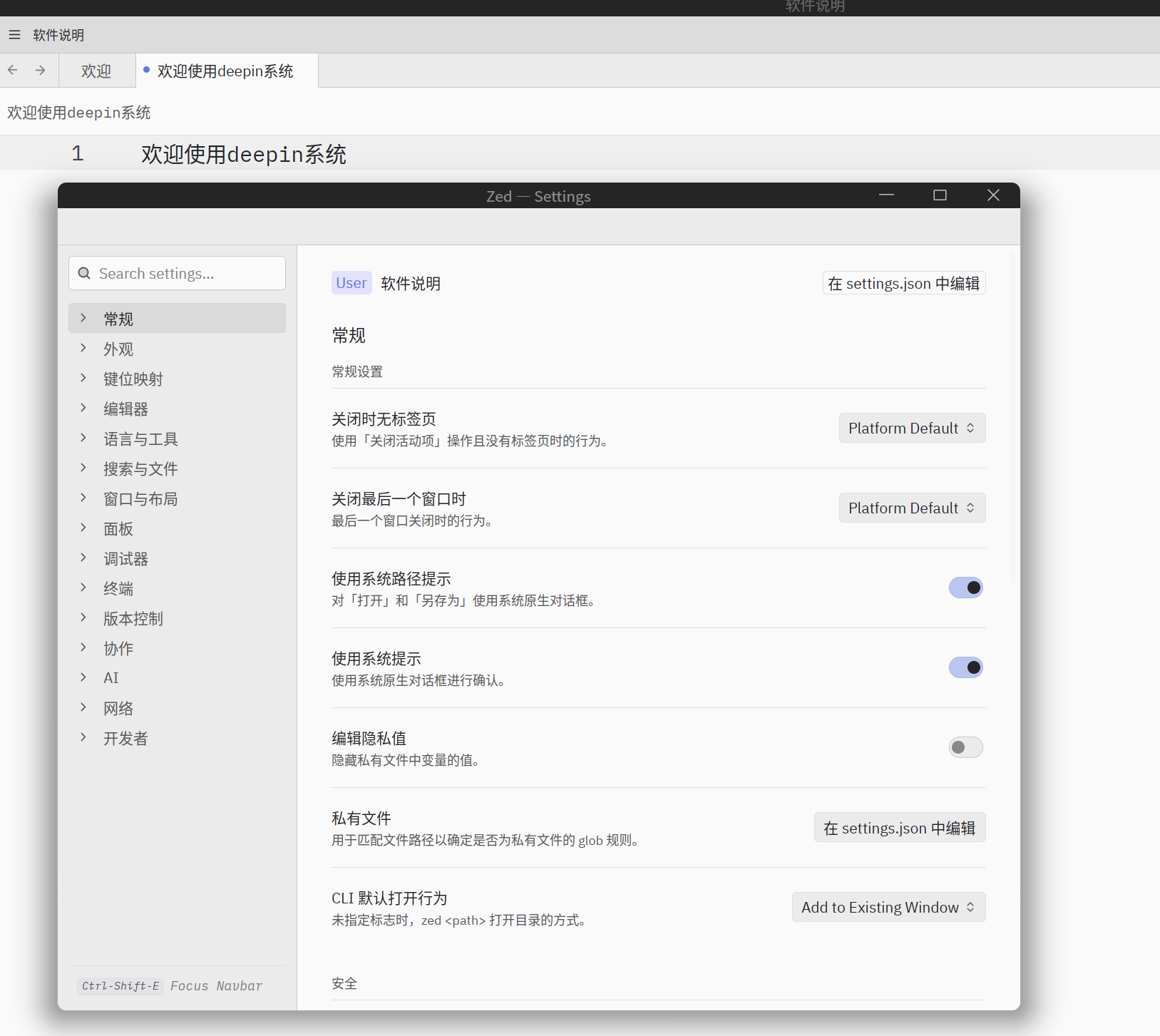Viewport: 1160px width, 1036px height.
Task: Click 私有文件 在 settings.json 中编辑 button
Action: [900, 827]
